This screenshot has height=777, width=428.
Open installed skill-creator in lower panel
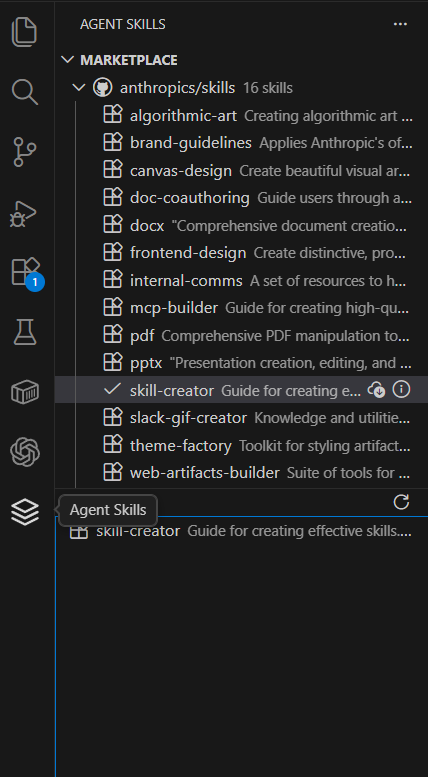pyautogui.click(x=241, y=531)
